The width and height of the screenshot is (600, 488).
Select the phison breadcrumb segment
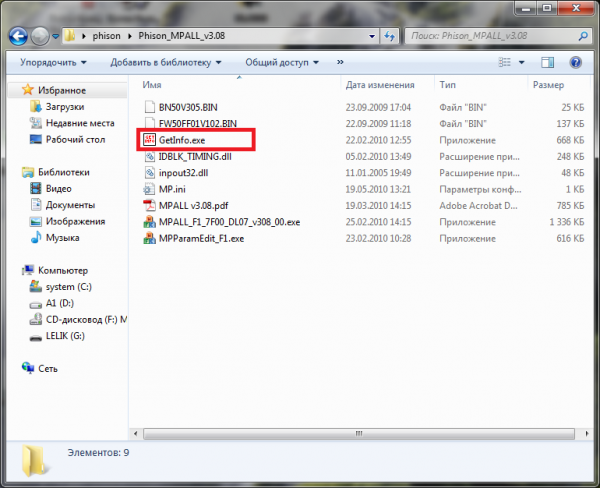[x=106, y=36]
